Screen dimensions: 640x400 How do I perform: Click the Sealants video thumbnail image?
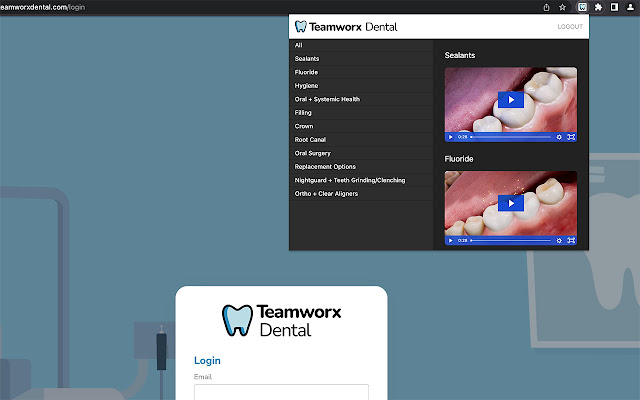tap(511, 104)
